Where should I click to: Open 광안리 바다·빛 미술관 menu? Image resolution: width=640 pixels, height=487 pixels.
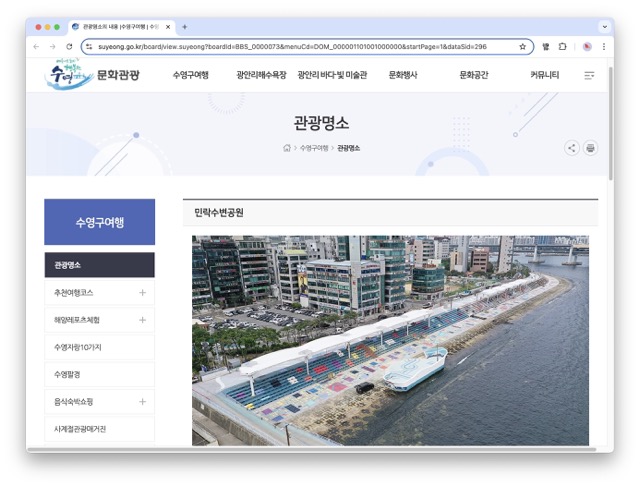[332, 75]
